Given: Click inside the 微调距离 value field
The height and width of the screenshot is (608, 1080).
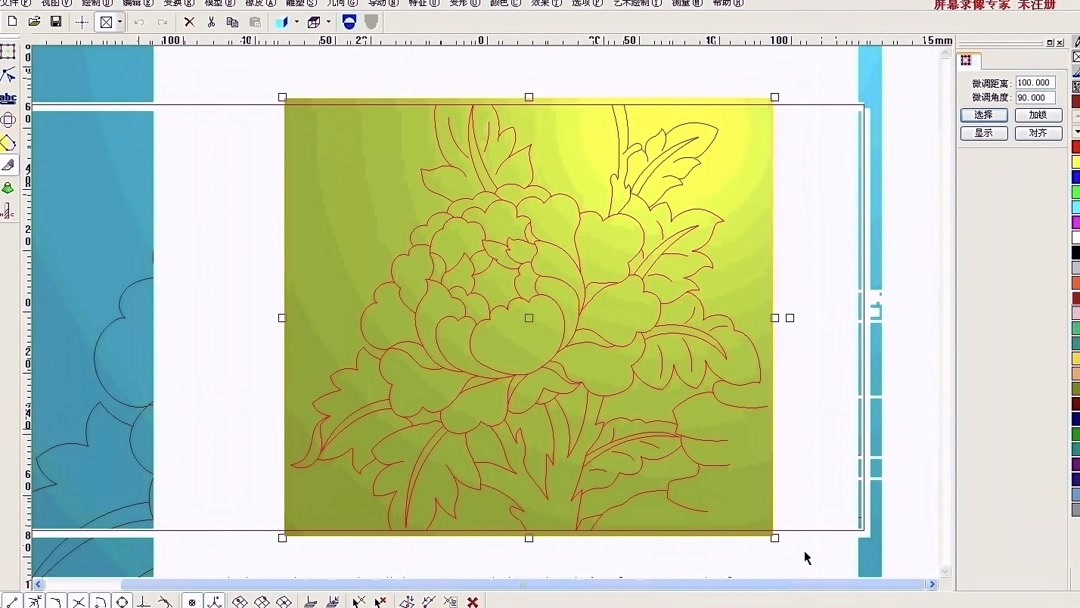Looking at the screenshot, I should click(1033, 82).
